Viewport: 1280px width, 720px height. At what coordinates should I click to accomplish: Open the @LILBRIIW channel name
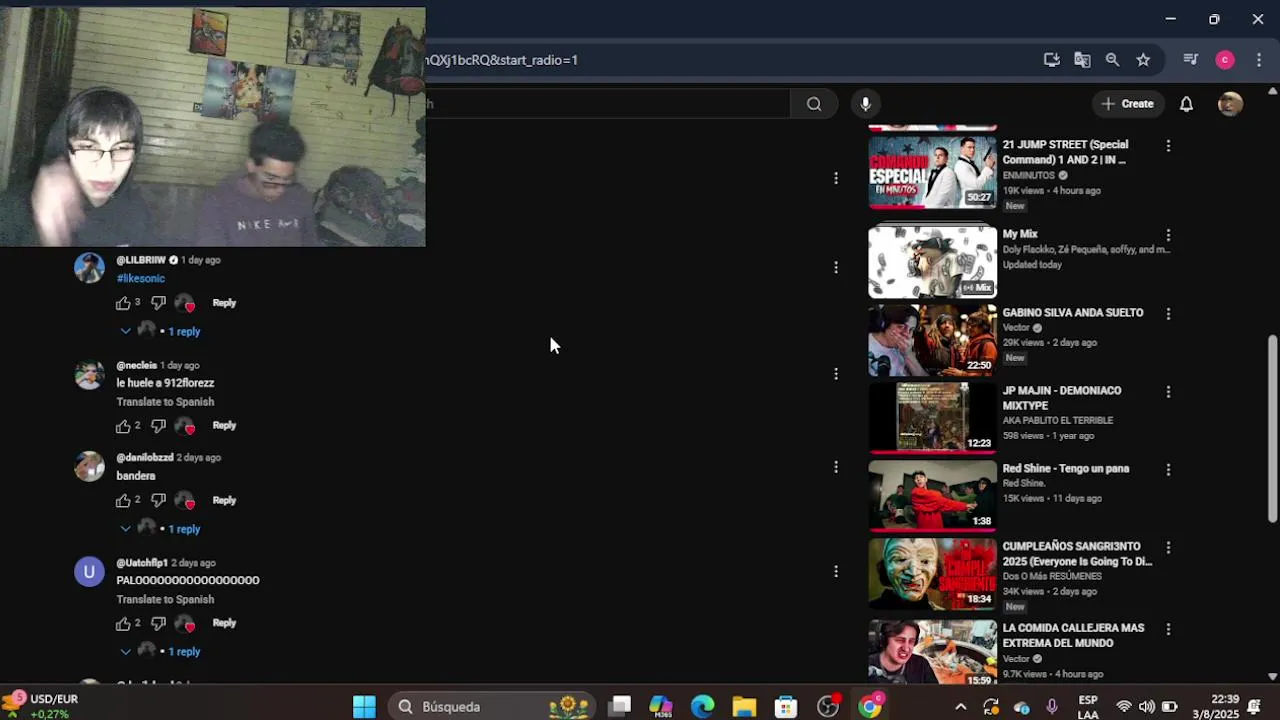[141, 260]
